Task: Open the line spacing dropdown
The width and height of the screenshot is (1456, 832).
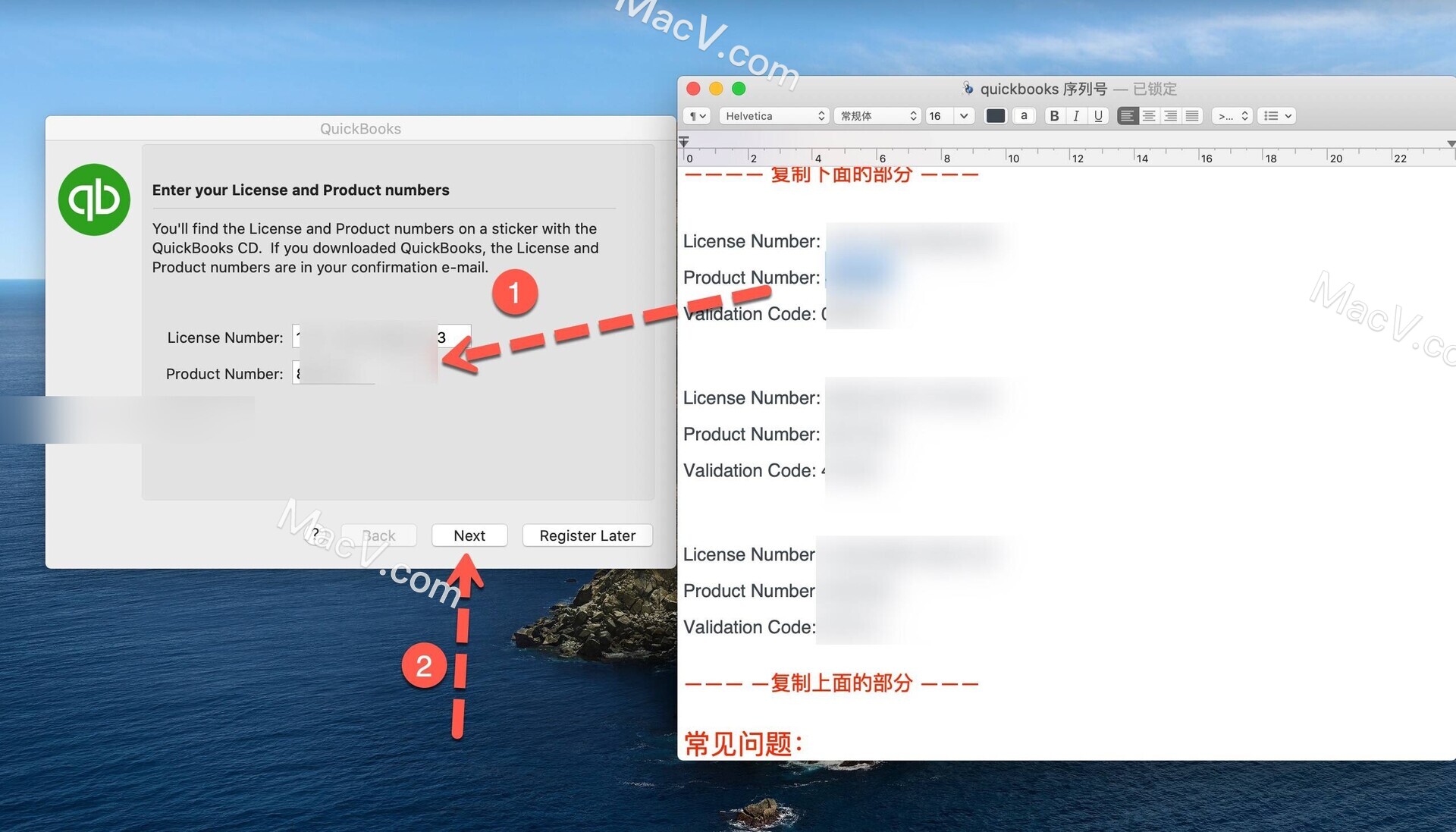Action: [1232, 116]
